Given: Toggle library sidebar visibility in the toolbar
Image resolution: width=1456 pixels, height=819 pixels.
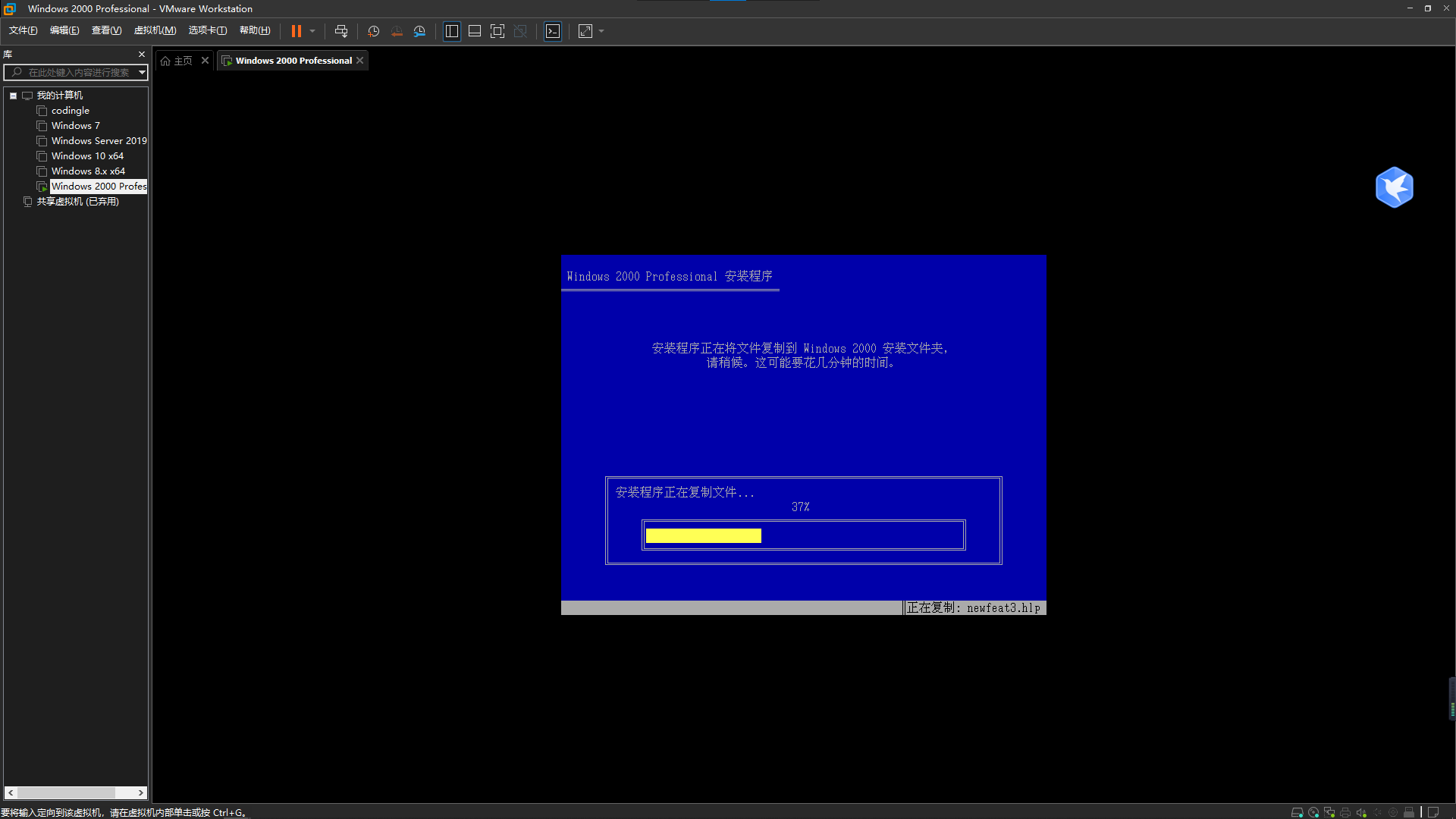Looking at the screenshot, I should pyautogui.click(x=452, y=31).
